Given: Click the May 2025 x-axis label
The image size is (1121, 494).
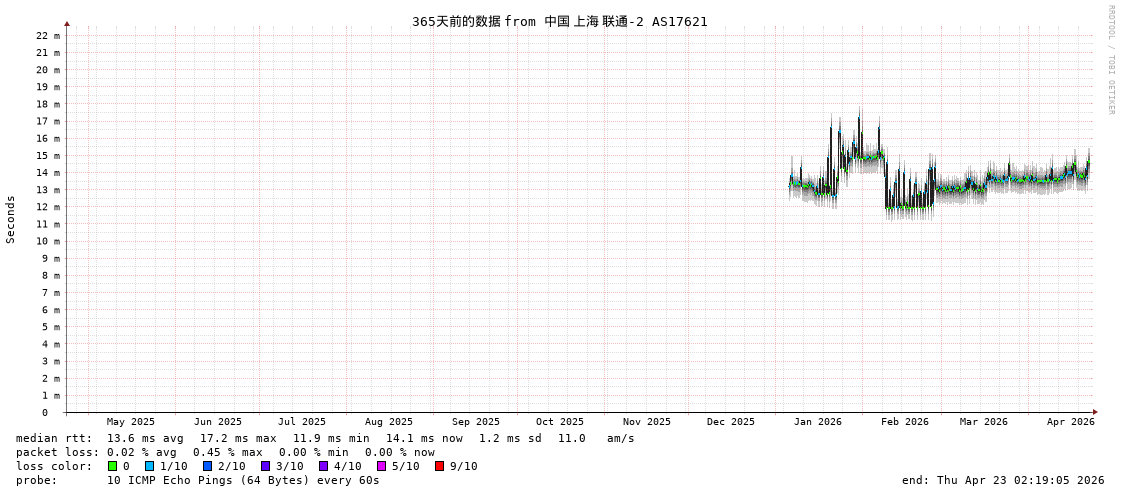Looking at the screenshot, I should pos(131,422).
